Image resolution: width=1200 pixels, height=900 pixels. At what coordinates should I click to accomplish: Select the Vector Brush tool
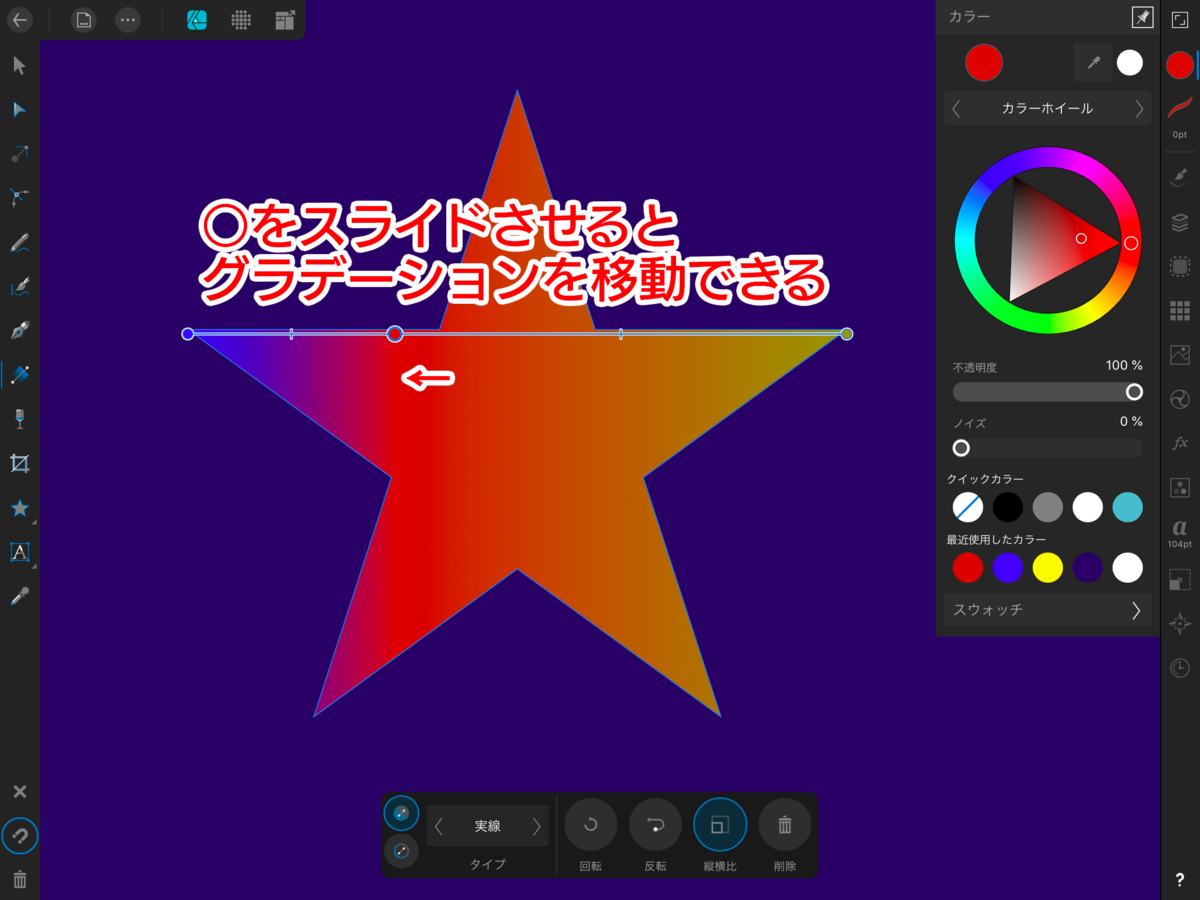point(18,287)
